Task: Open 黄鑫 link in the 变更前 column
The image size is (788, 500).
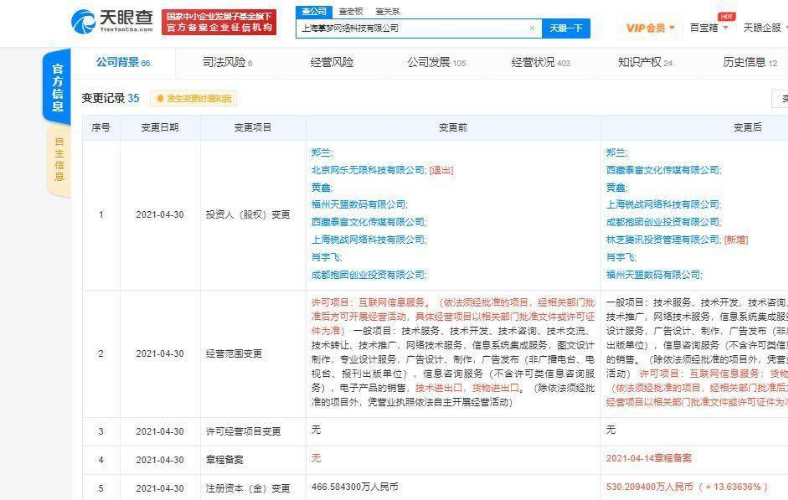Action: (321, 187)
